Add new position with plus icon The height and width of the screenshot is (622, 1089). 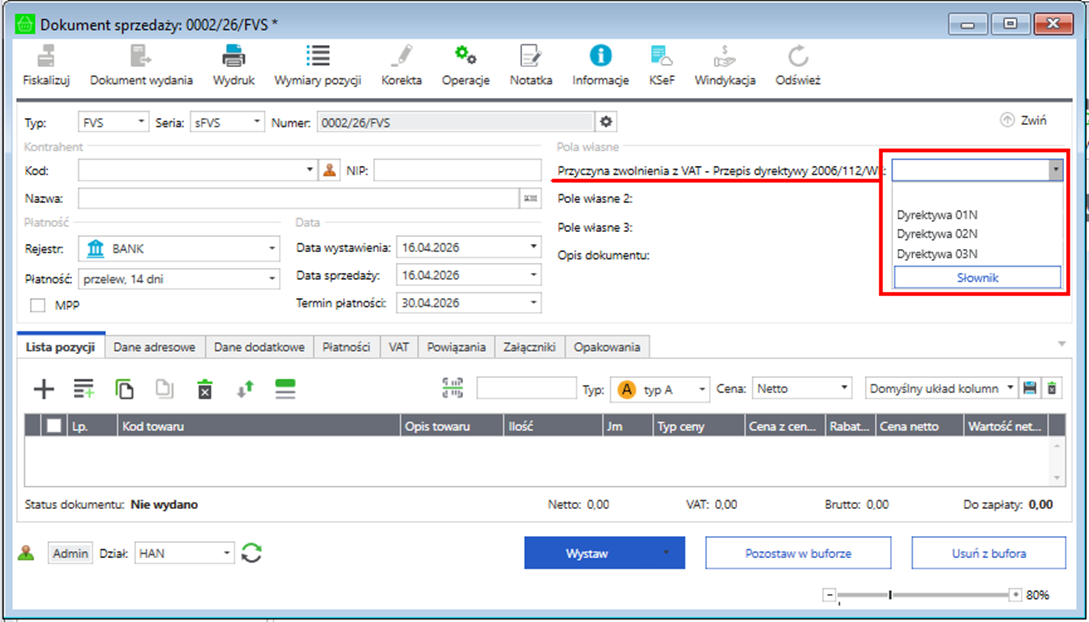click(x=44, y=389)
